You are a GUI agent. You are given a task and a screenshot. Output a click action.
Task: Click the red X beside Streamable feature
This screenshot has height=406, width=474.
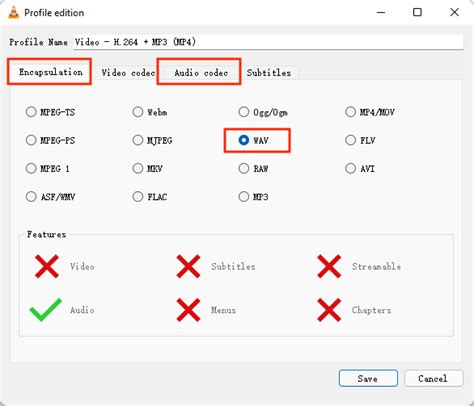coord(329,266)
